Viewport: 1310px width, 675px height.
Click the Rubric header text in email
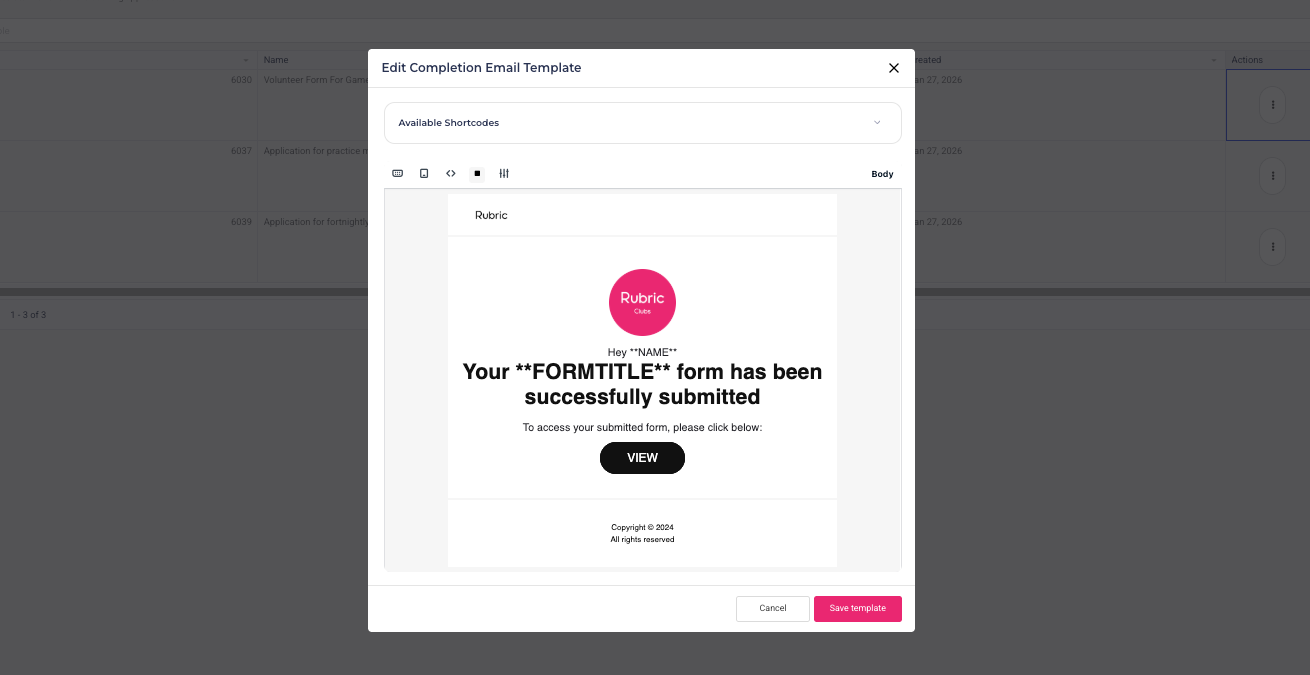tap(491, 215)
